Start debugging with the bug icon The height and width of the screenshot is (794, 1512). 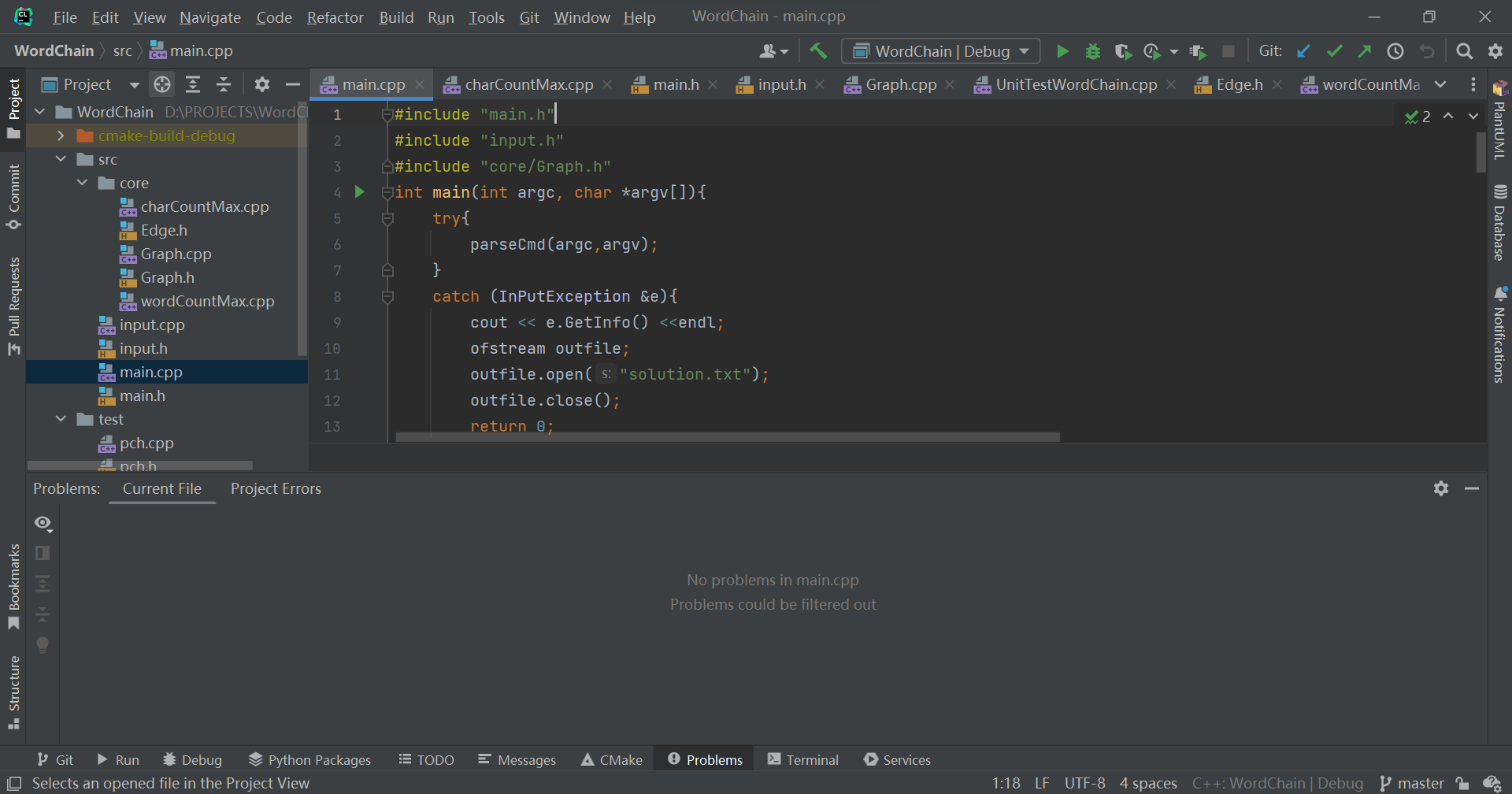[x=1092, y=51]
